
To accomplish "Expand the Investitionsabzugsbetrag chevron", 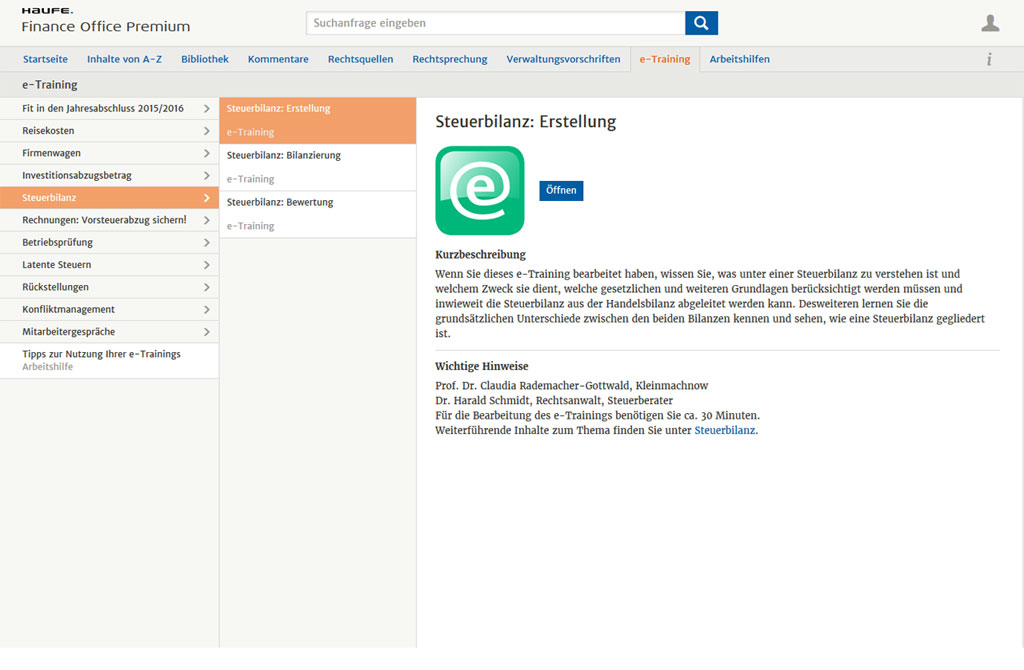I will point(206,175).
